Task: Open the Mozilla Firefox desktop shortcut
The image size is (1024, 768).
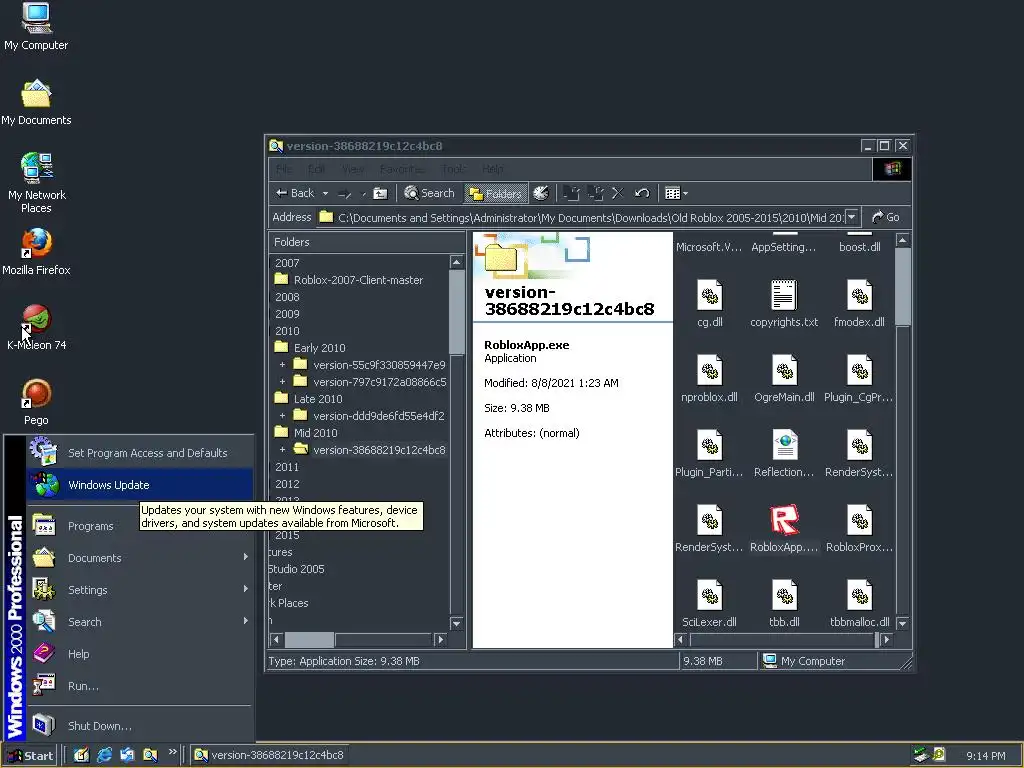Action: pyautogui.click(x=36, y=252)
